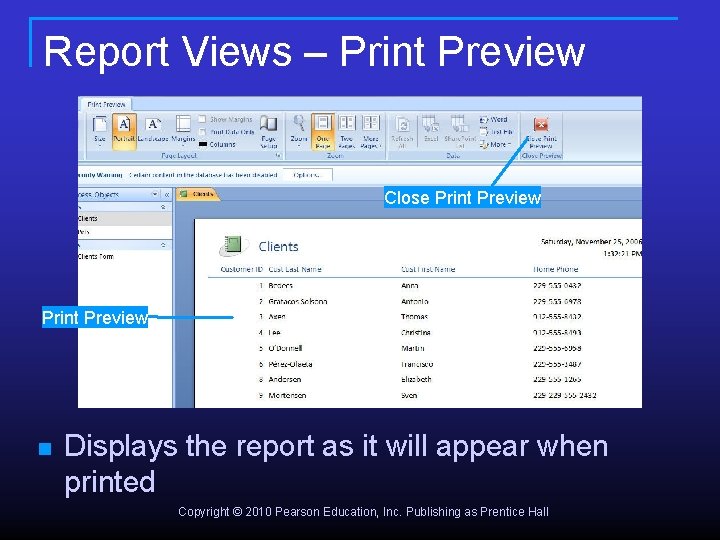
Task: Click last name Anderson in report
Action: (285, 379)
